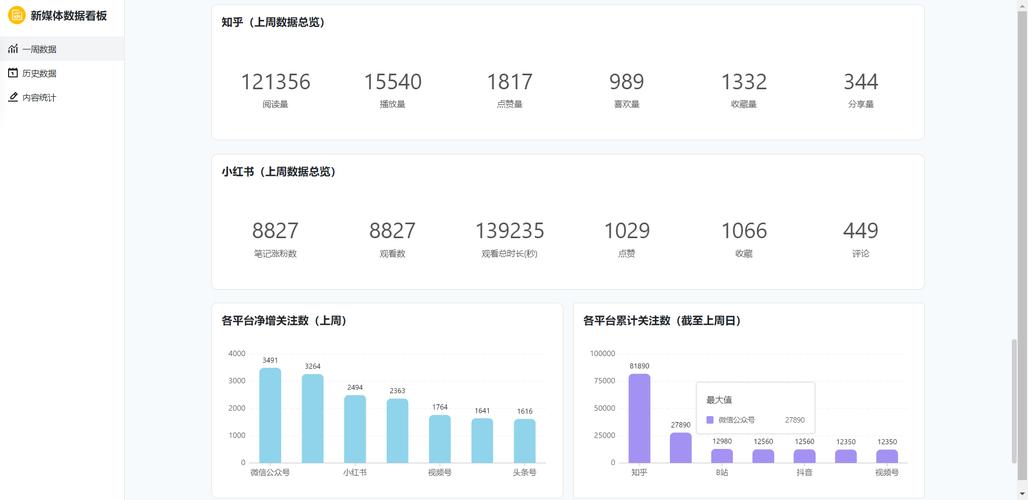Click the purple swatch in the 最大值 tooltip
Image resolution: width=1028 pixels, height=500 pixels.
click(709, 420)
